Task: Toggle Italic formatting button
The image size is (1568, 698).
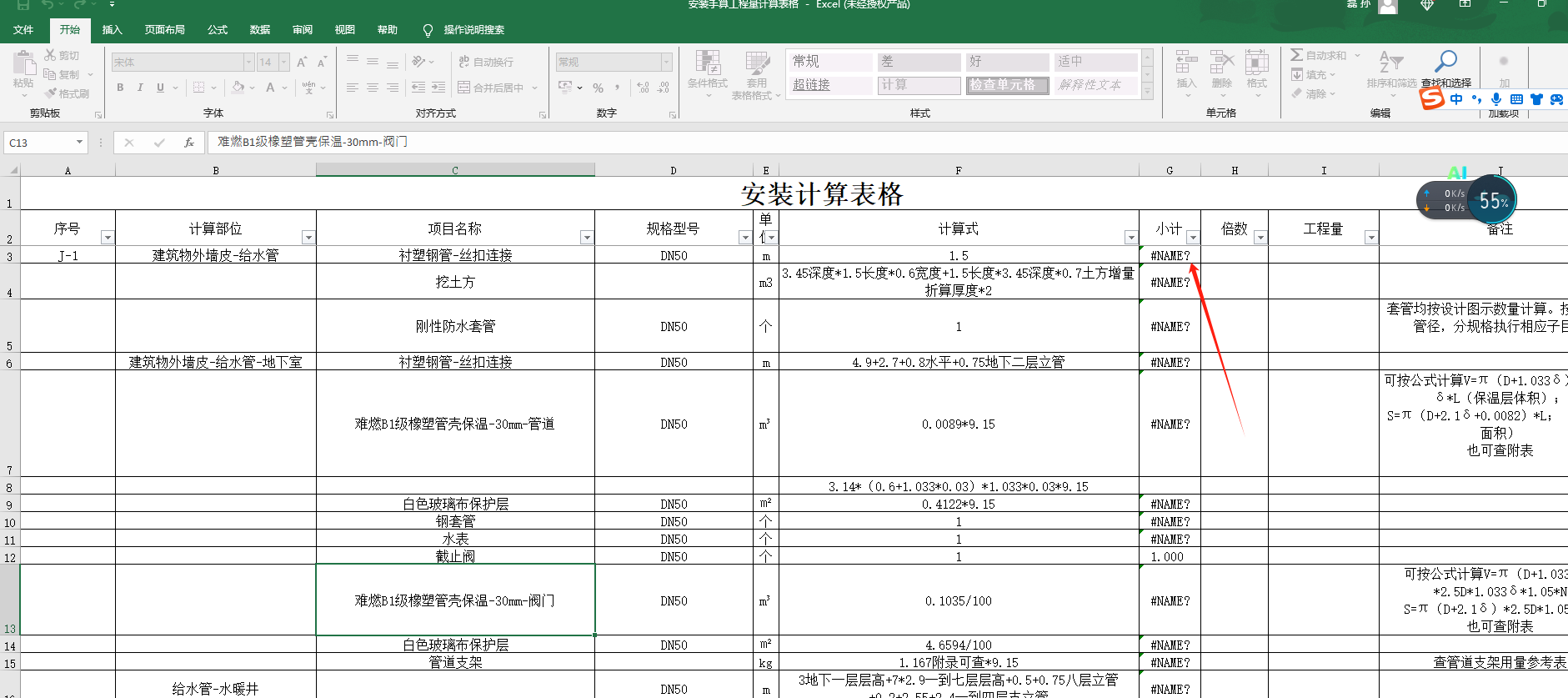Action: coord(140,87)
